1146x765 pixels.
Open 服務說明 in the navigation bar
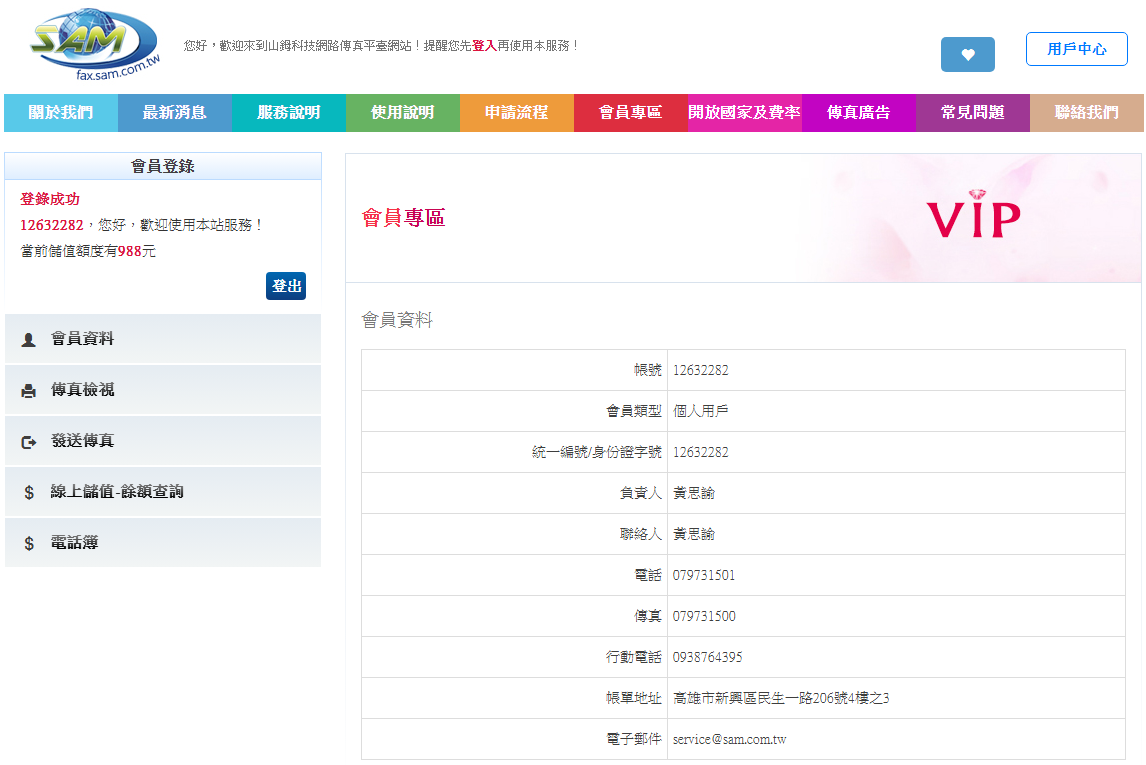pos(288,112)
